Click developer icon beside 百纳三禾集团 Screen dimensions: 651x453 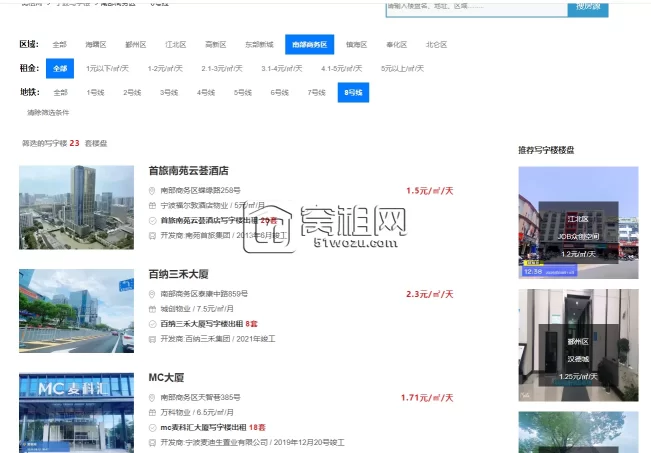[x=152, y=339]
